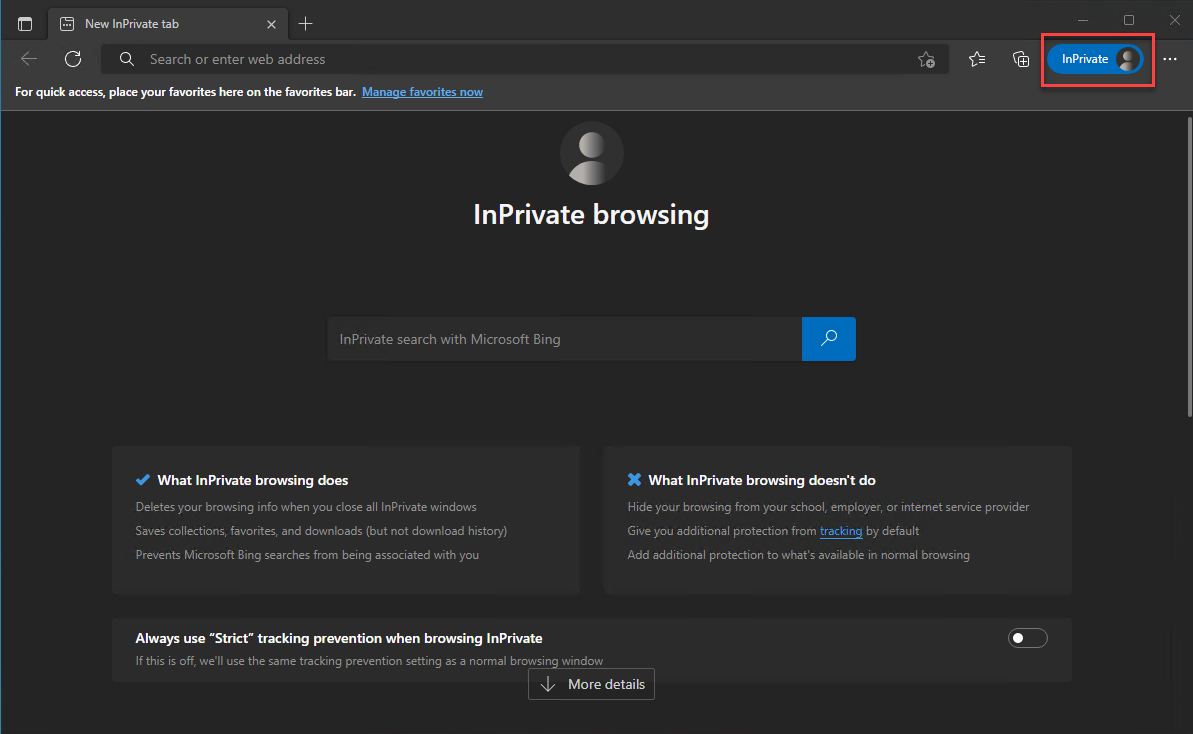Click 'Prevents Microsoft Bing searches' line
The image size is (1193, 734).
pos(307,555)
